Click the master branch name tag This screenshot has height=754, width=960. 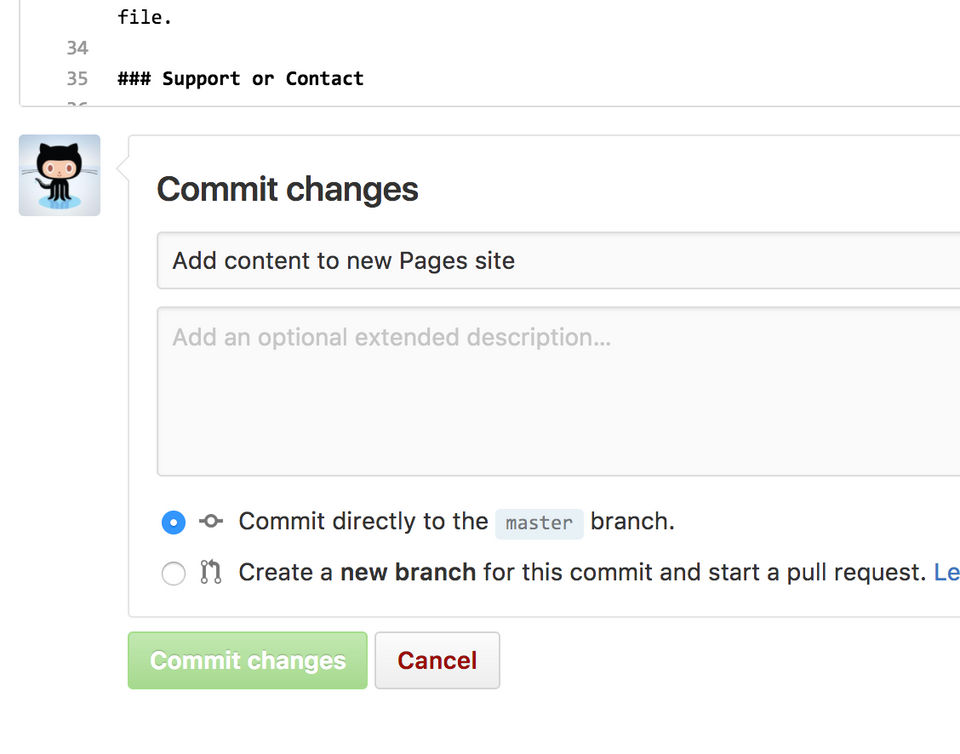pyautogui.click(x=539, y=523)
